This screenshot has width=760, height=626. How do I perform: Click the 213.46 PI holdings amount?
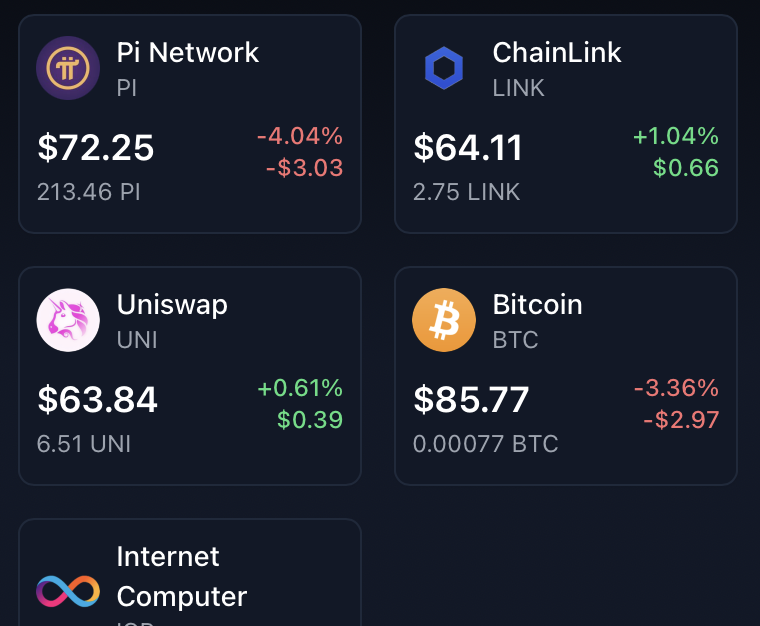point(89,192)
